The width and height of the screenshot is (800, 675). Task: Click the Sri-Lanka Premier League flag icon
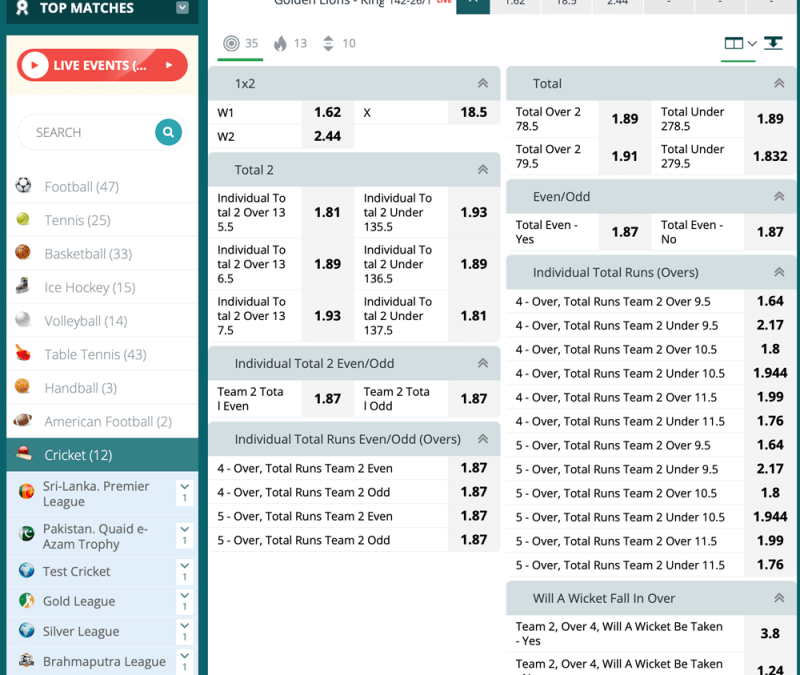[x=27, y=491]
